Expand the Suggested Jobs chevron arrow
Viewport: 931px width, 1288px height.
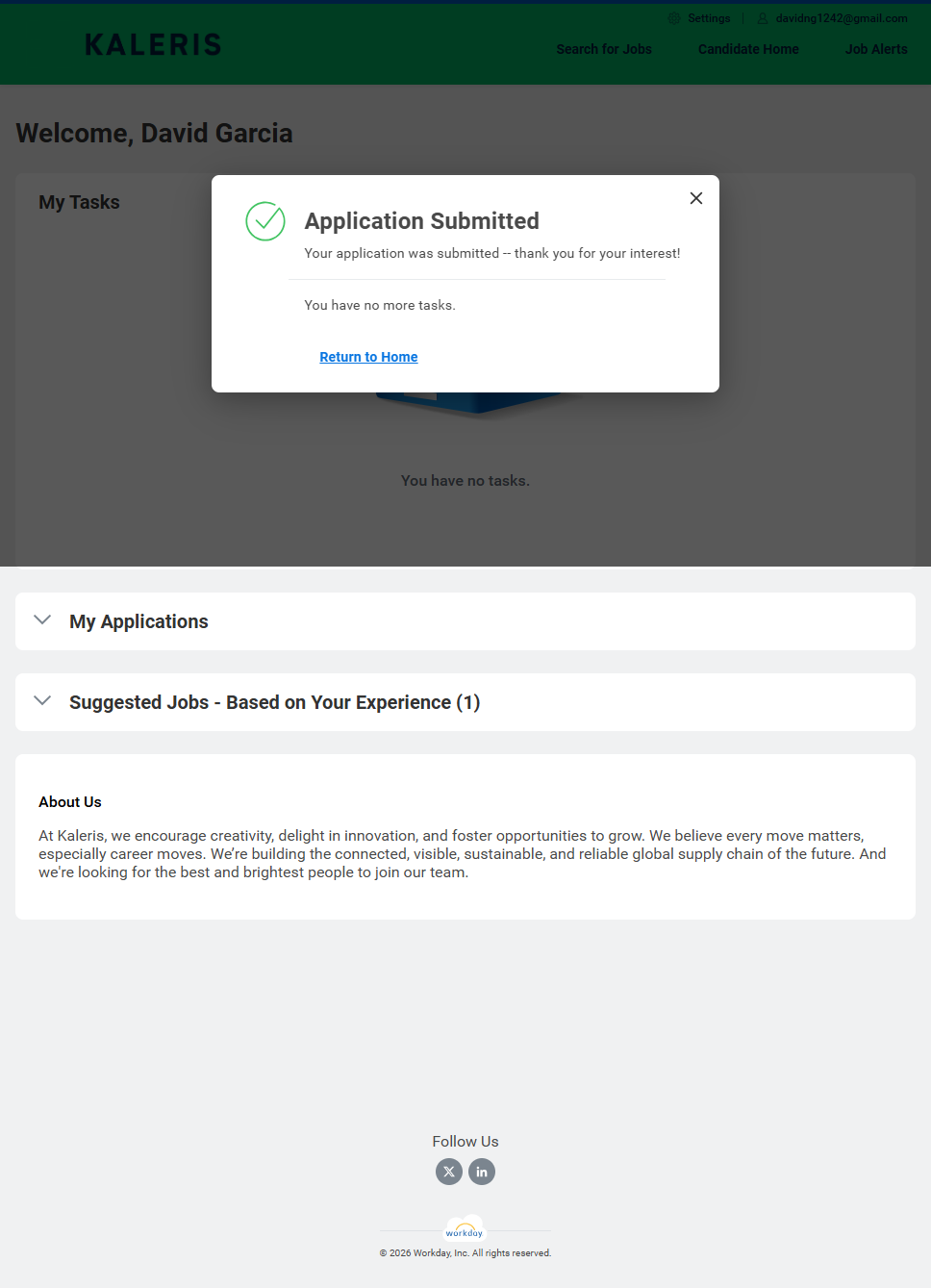(42, 701)
